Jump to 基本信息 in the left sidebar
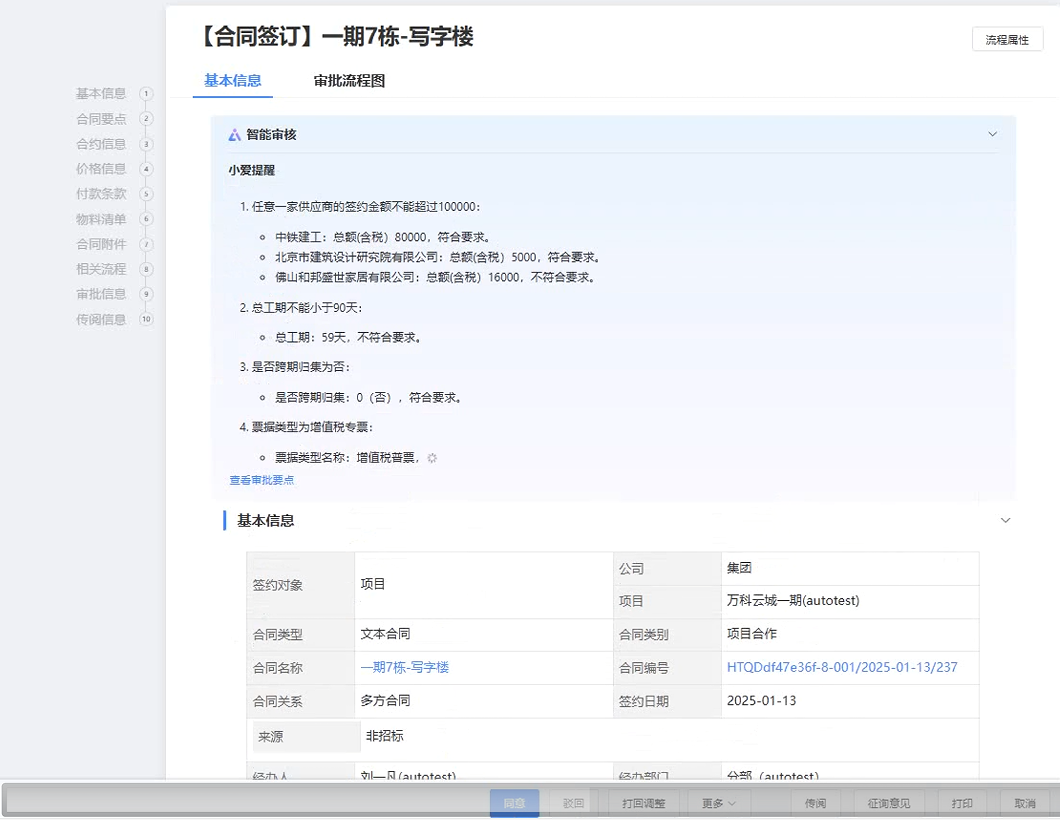Viewport: 1060px width, 820px height. [101, 93]
